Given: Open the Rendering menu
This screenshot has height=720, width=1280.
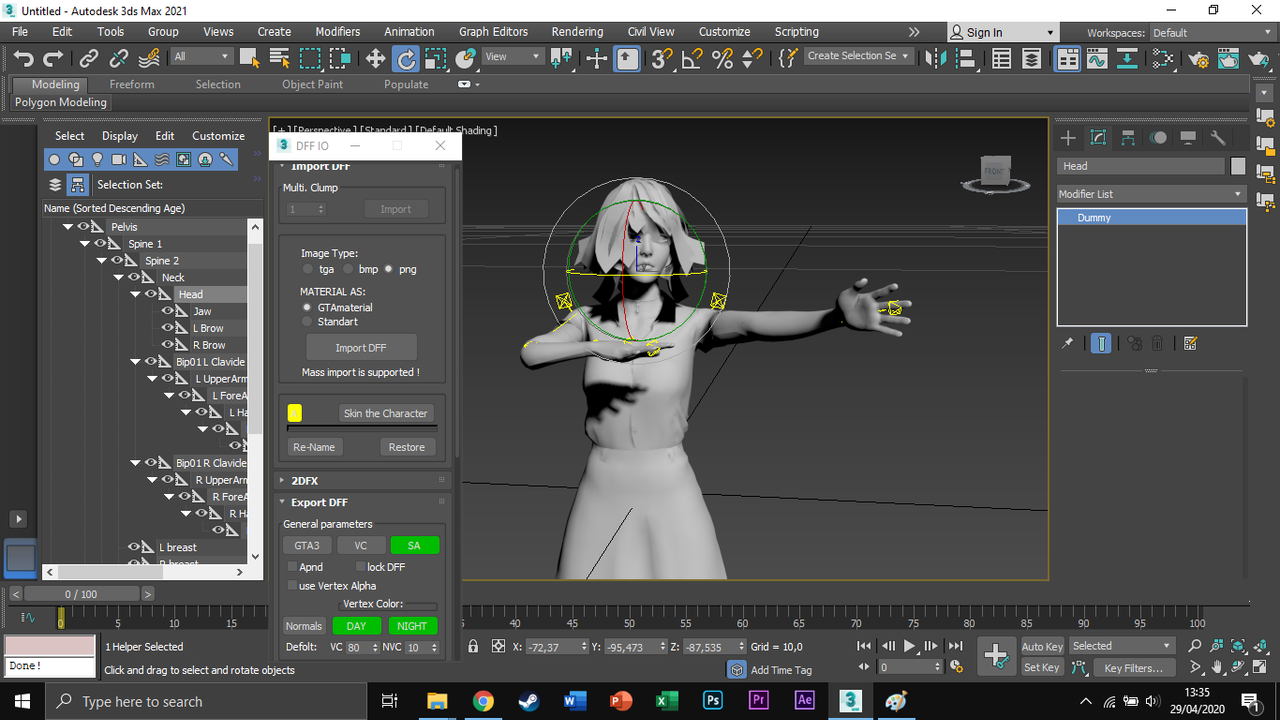Looking at the screenshot, I should pyautogui.click(x=577, y=32).
